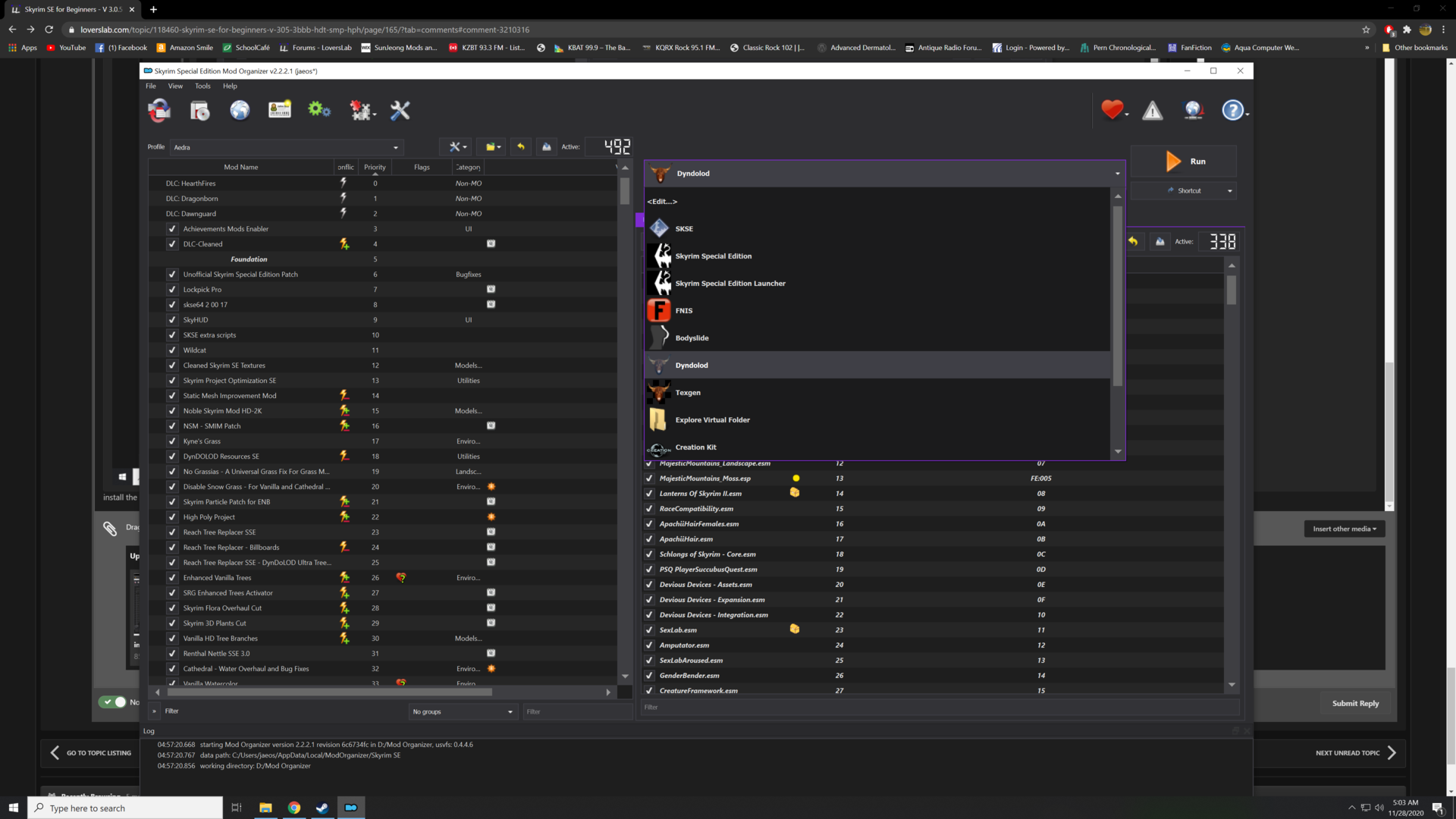Toggle the Lockpick Pro mod checkbox

(x=172, y=289)
